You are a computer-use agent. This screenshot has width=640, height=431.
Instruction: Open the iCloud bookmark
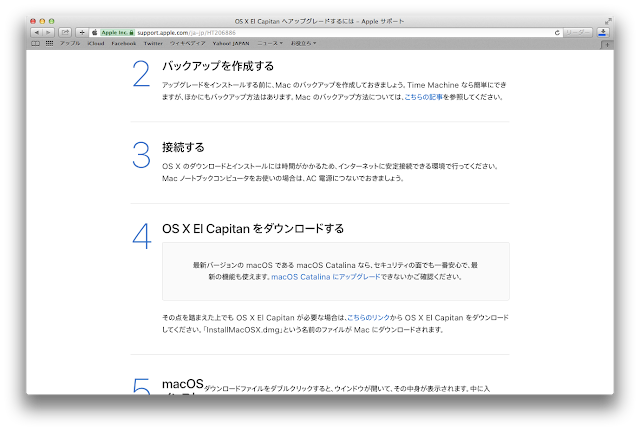[x=96, y=43]
